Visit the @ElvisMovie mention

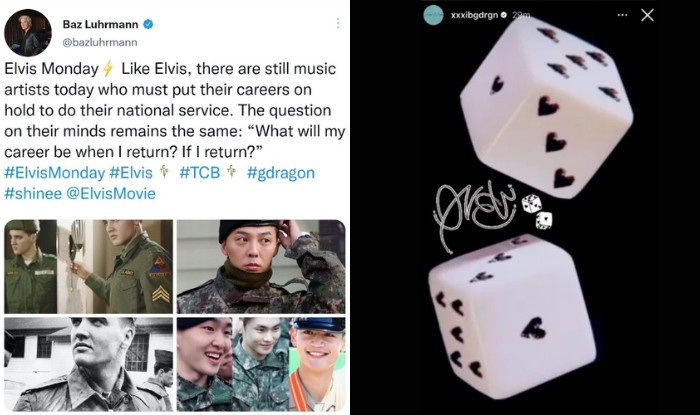pyautogui.click(x=111, y=194)
